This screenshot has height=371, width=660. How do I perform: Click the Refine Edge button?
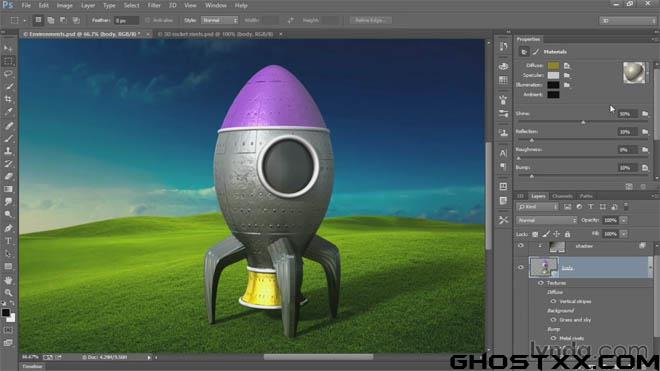pyautogui.click(x=369, y=20)
